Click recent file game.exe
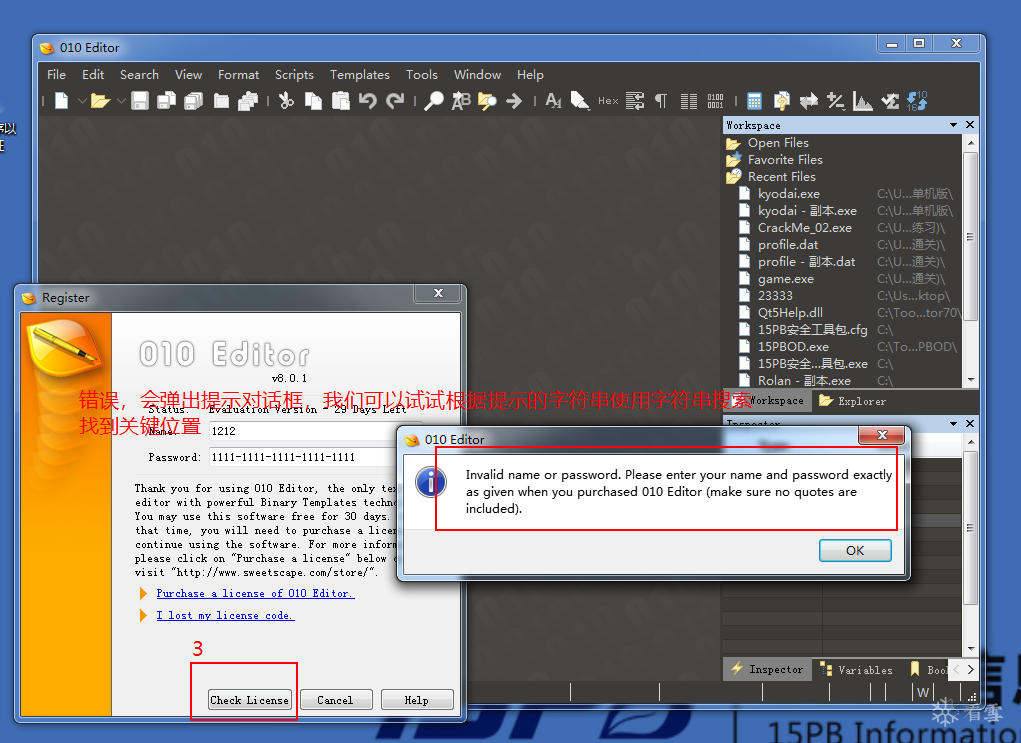 point(785,279)
